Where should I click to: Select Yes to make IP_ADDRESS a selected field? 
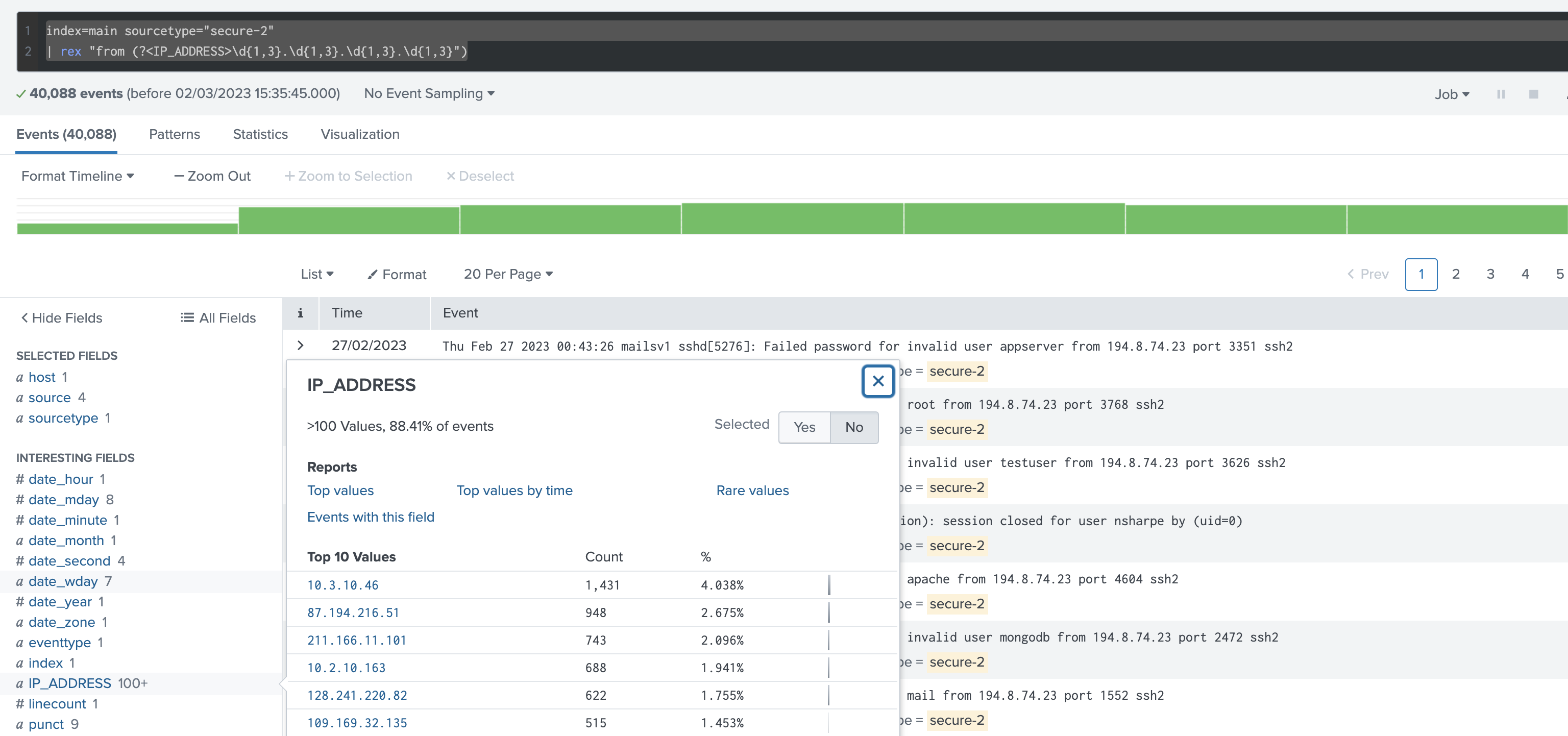803,427
